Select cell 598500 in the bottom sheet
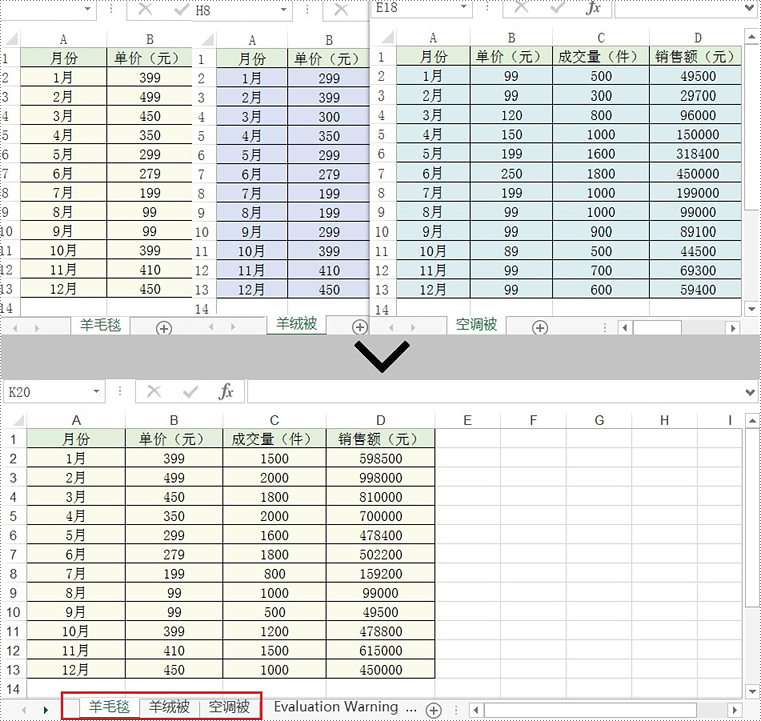 380,459
